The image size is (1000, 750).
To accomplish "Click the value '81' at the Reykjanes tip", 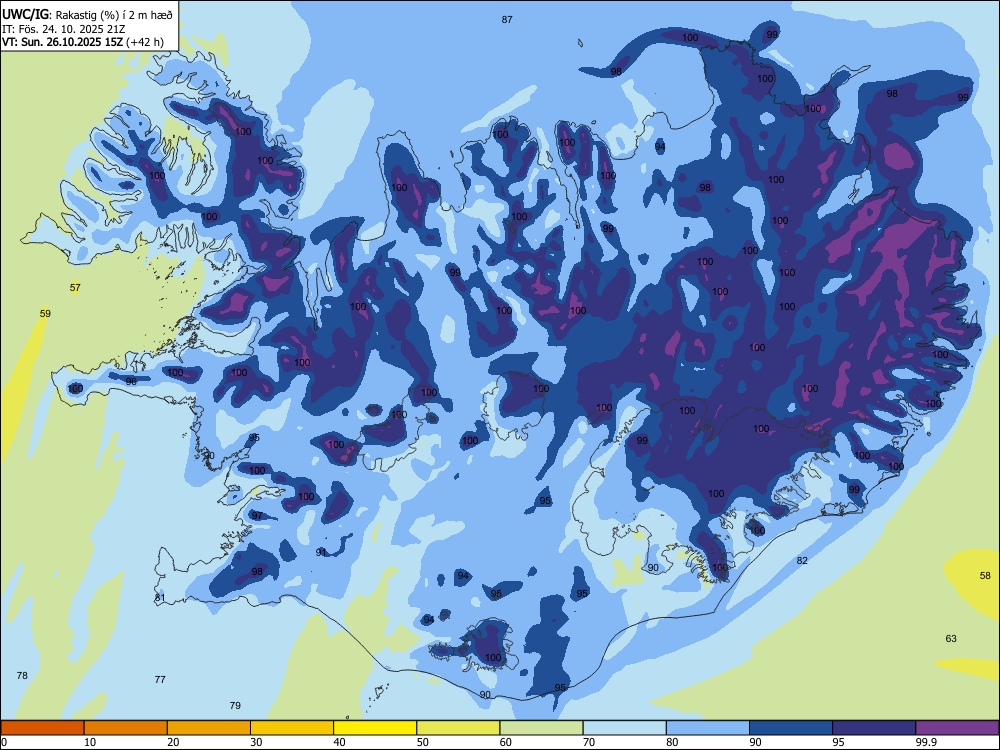I will 160,598.
